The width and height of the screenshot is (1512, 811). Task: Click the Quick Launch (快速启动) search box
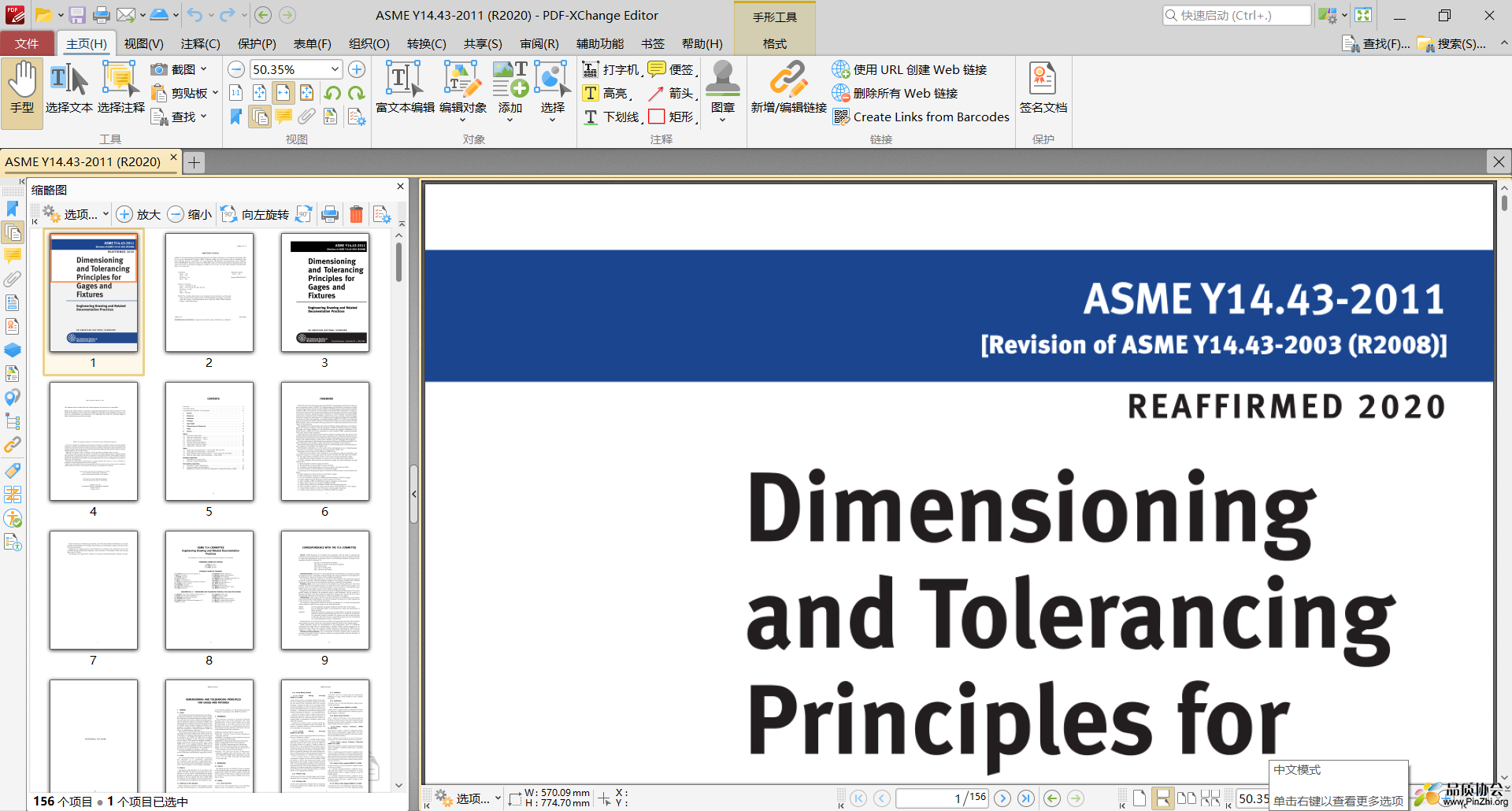pyautogui.click(x=1237, y=15)
